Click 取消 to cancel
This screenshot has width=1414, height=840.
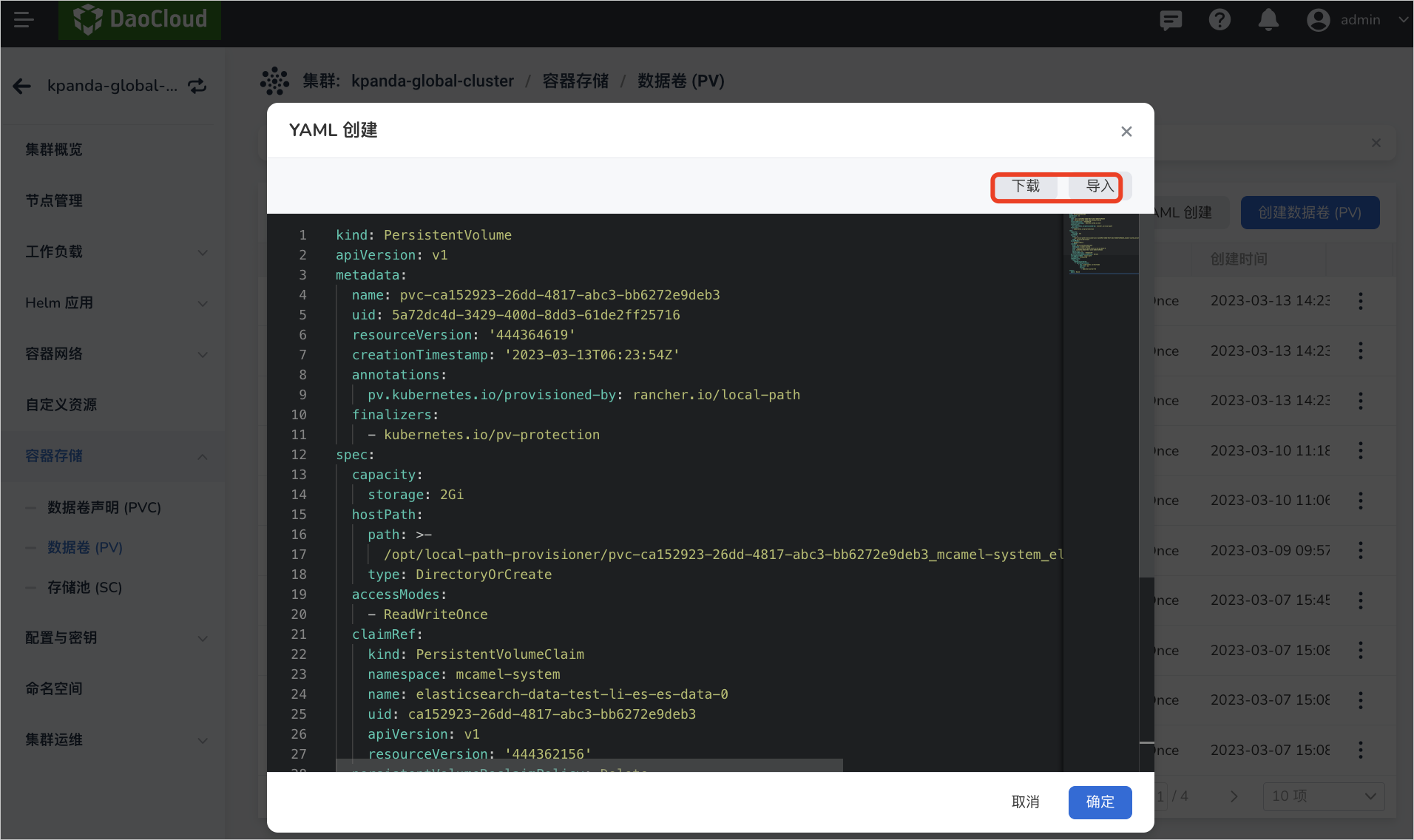(x=1026, y=802)
